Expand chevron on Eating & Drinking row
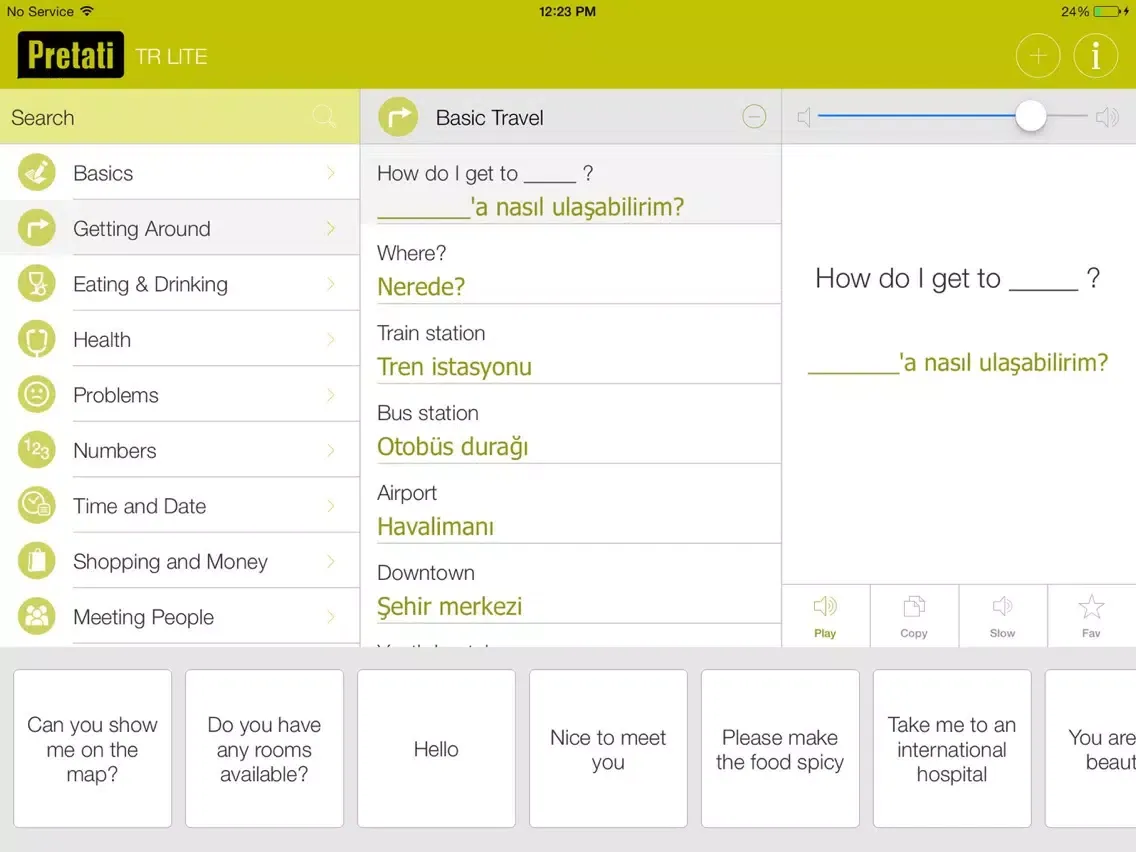 pos(331,284)
